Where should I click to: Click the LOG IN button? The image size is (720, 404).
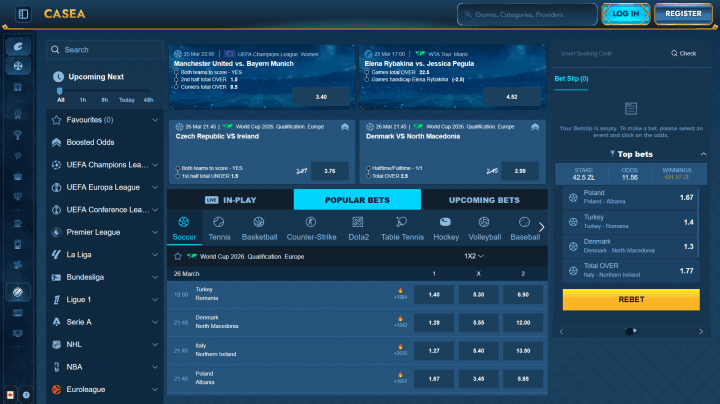coord(625,14)
